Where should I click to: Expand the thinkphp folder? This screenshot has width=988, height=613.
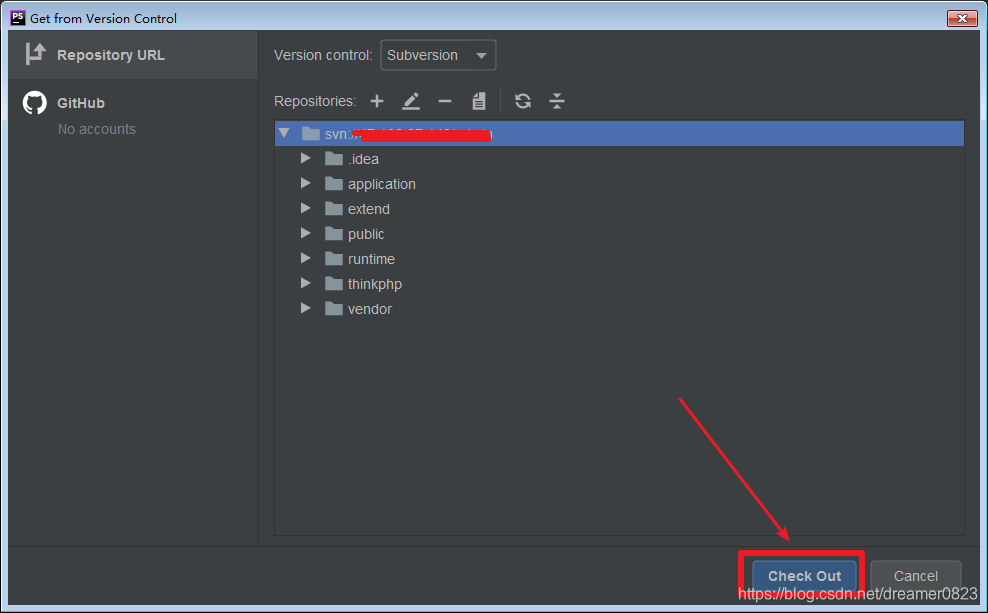(306, 283)
